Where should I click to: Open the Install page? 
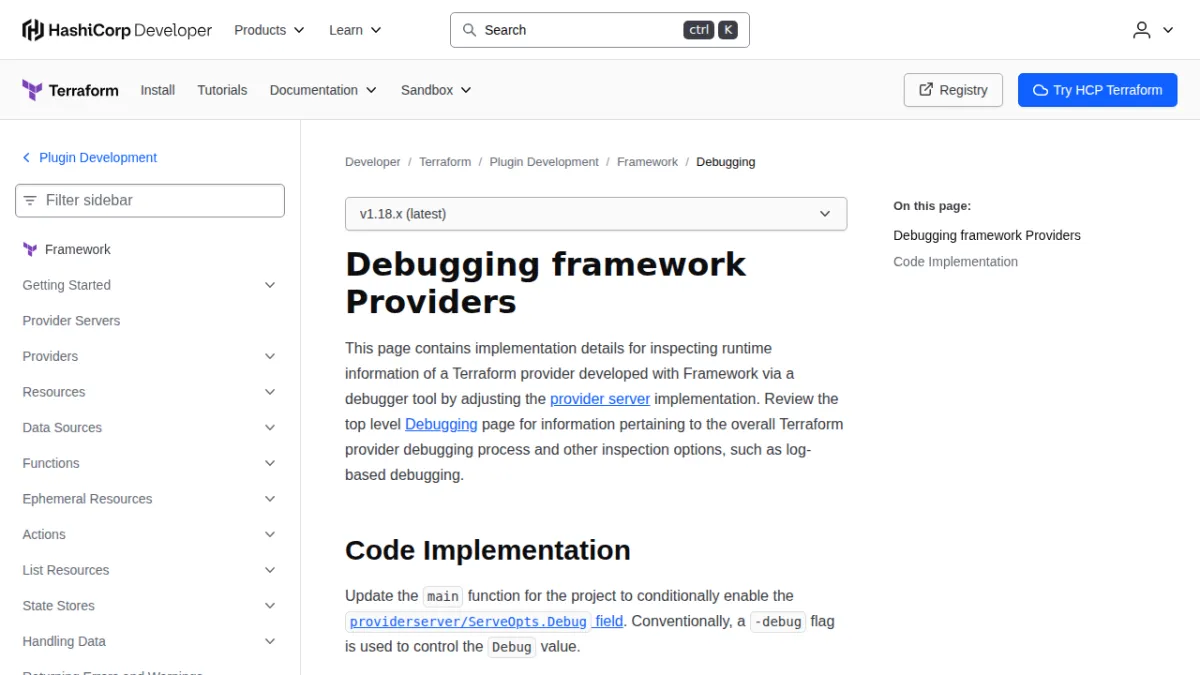pyautogui.click(x=158, y=90)
